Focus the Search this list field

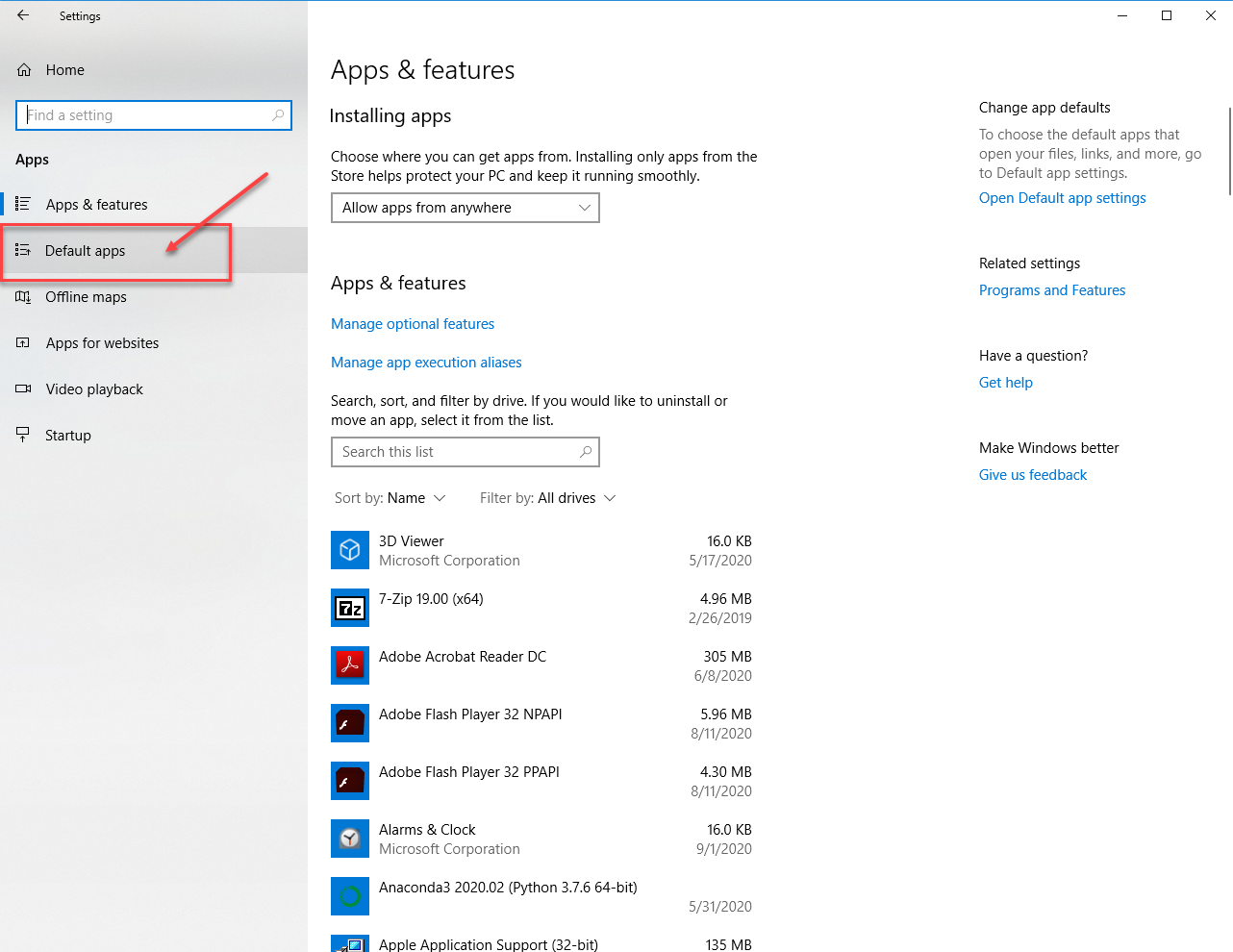click(466, 452)
